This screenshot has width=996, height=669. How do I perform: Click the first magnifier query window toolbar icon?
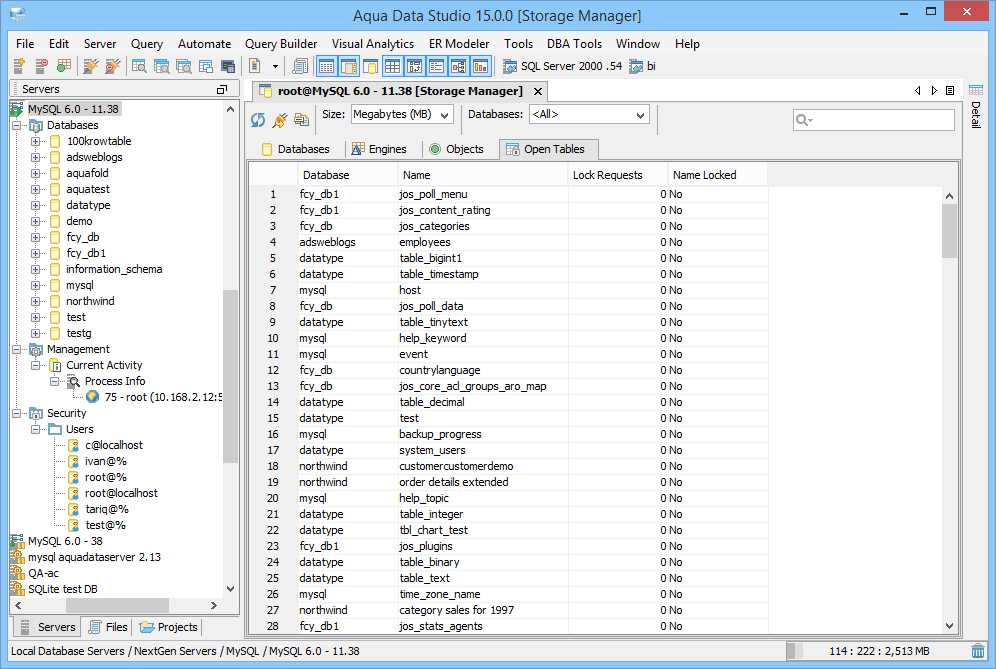(138, 65)
